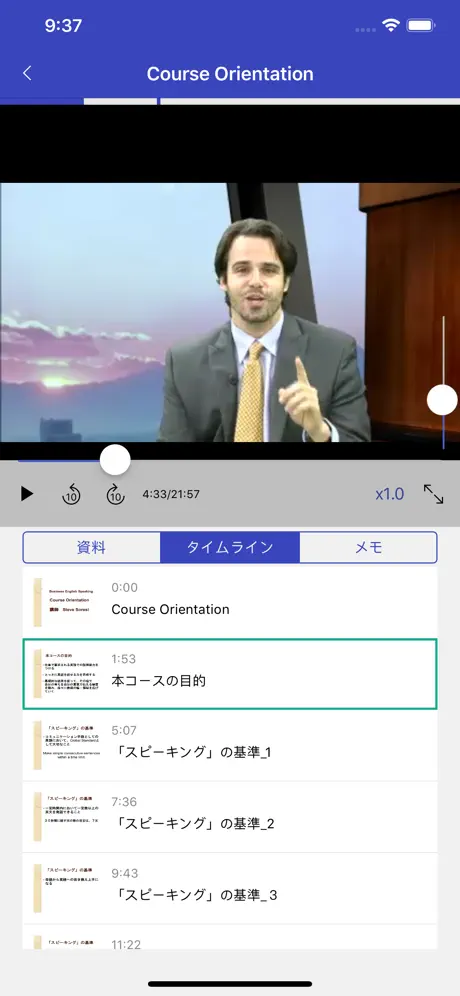Tap the Wi-Fi status icon
This screenshot has height=996, width=460.
[x=391, y=25]
